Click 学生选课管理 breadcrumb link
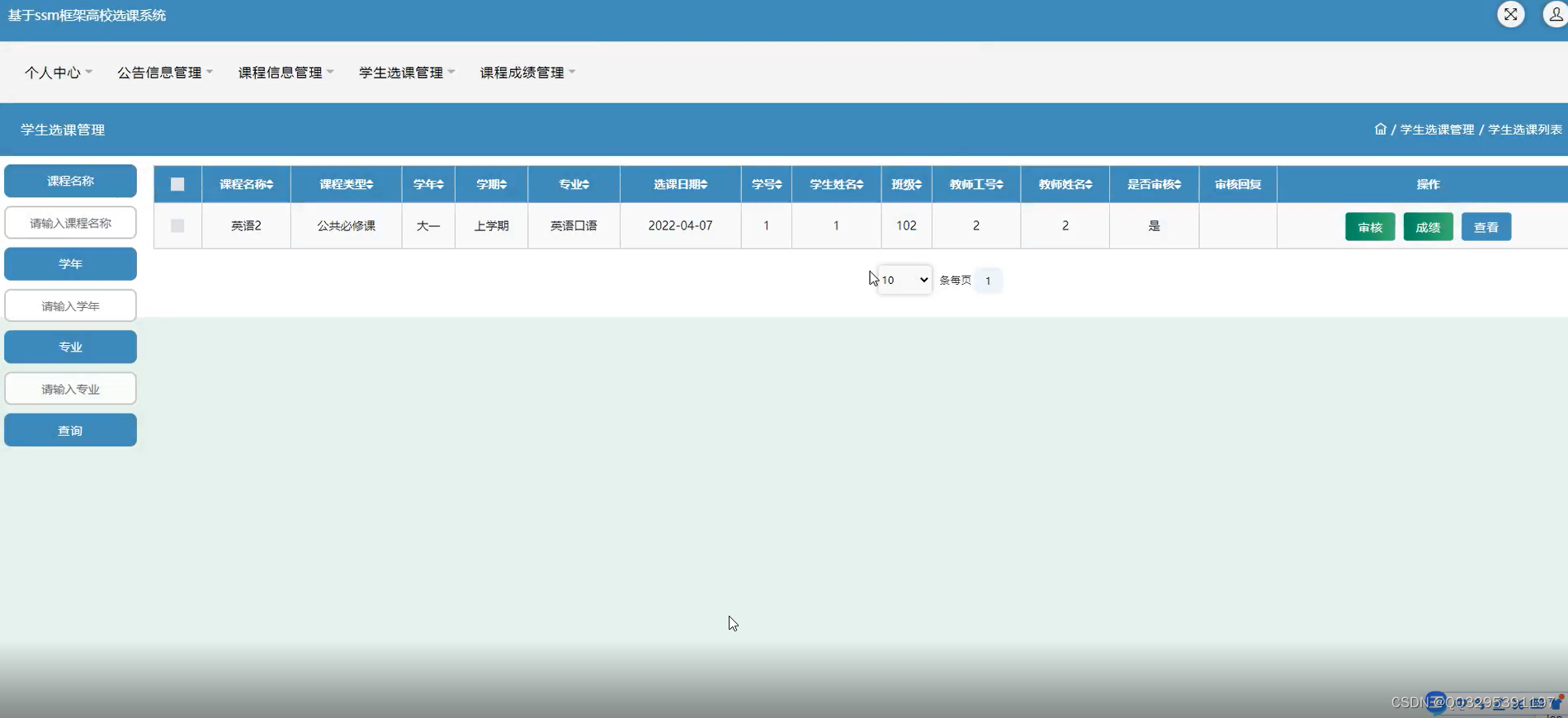This screenshot has height=718, width=1568. point(1437,130)
